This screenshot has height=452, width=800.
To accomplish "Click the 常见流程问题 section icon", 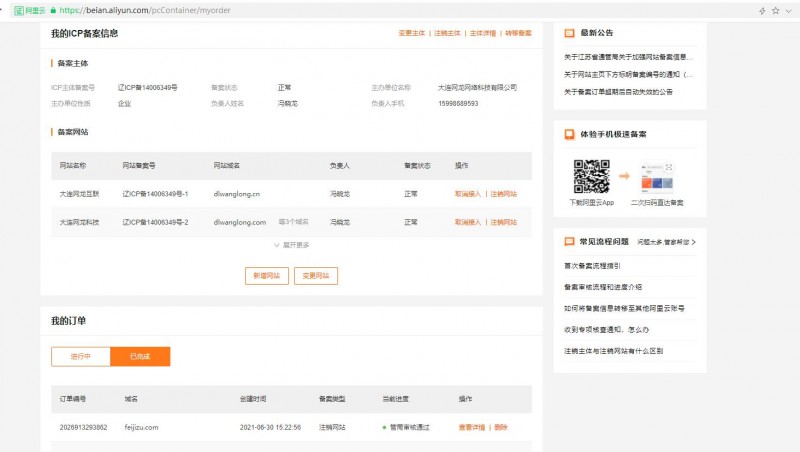I will click(569, 242).
